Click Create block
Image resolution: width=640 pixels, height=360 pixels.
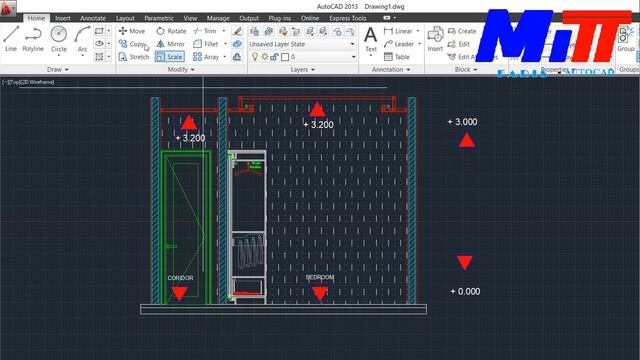pos(462,31)
